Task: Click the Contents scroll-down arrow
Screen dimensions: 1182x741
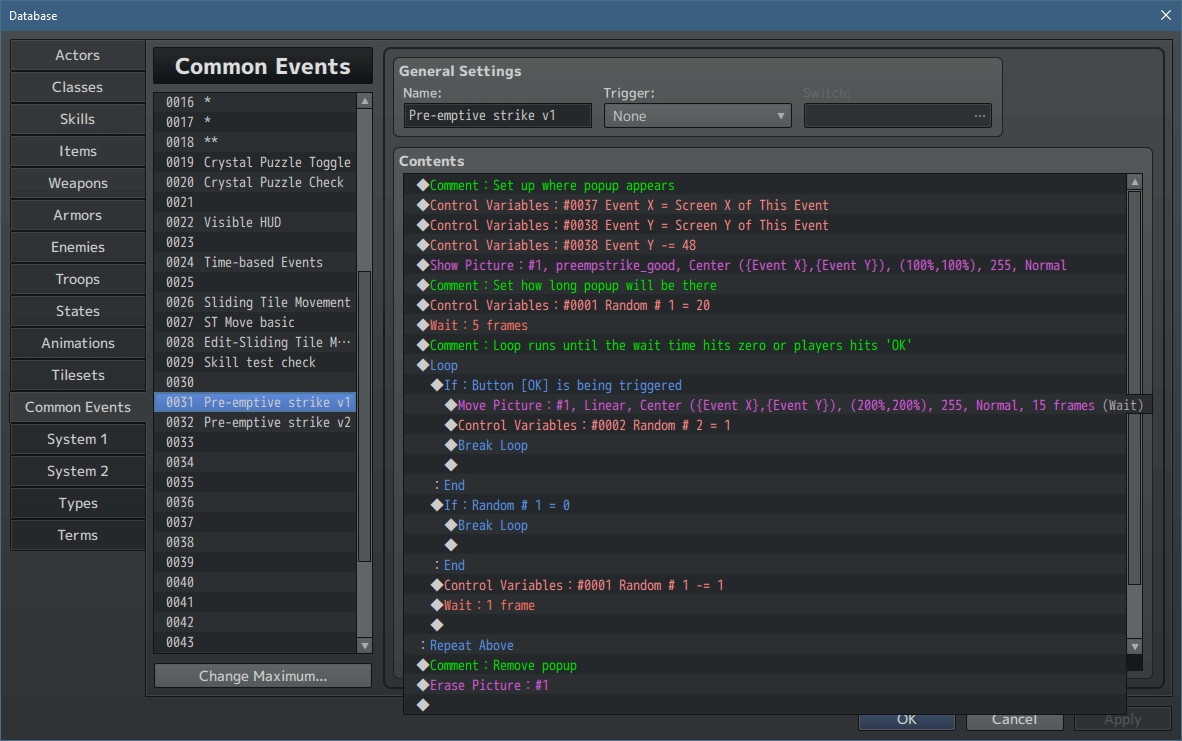Action: (x=1135, y=647)
